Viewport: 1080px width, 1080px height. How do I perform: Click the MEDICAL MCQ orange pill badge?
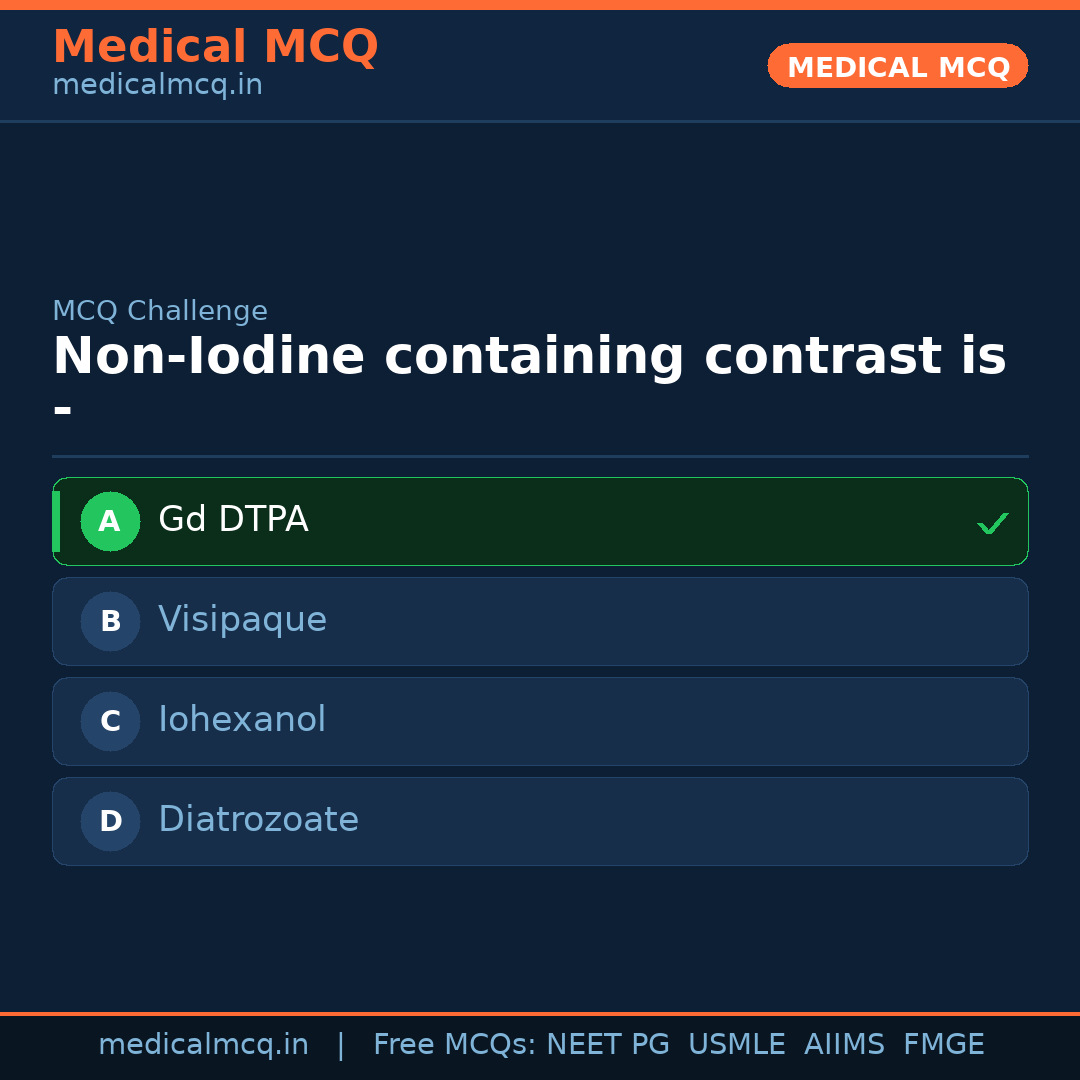point(897,66)
